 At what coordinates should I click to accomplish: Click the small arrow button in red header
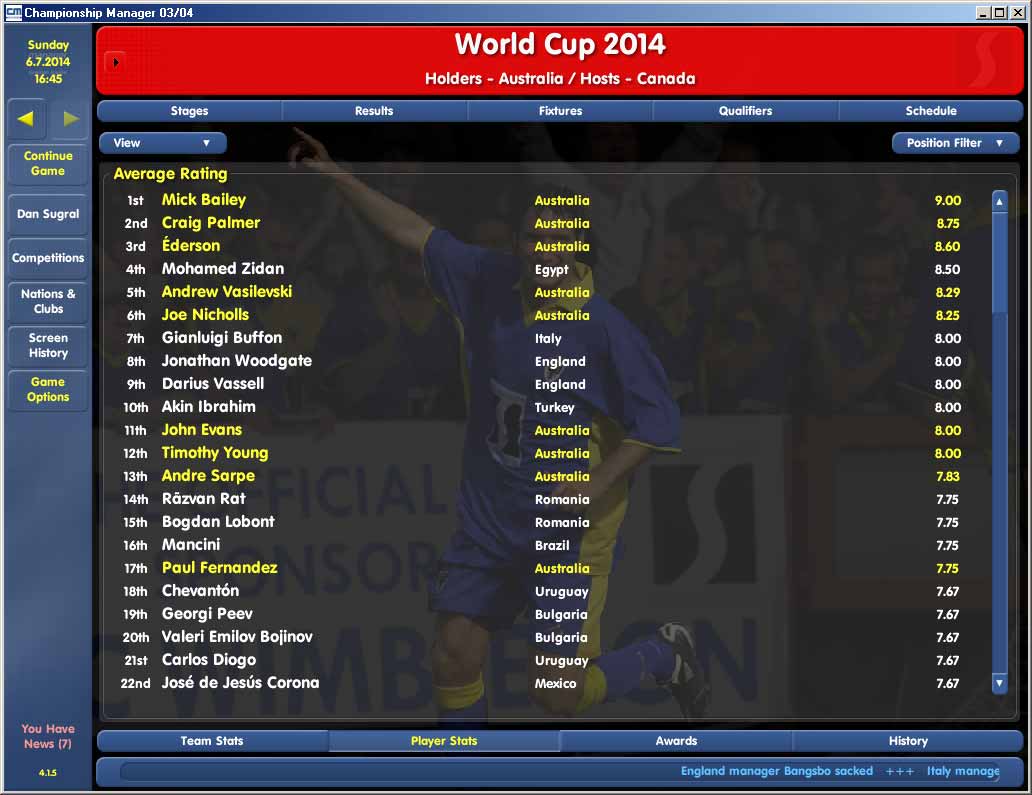point(115,63)
